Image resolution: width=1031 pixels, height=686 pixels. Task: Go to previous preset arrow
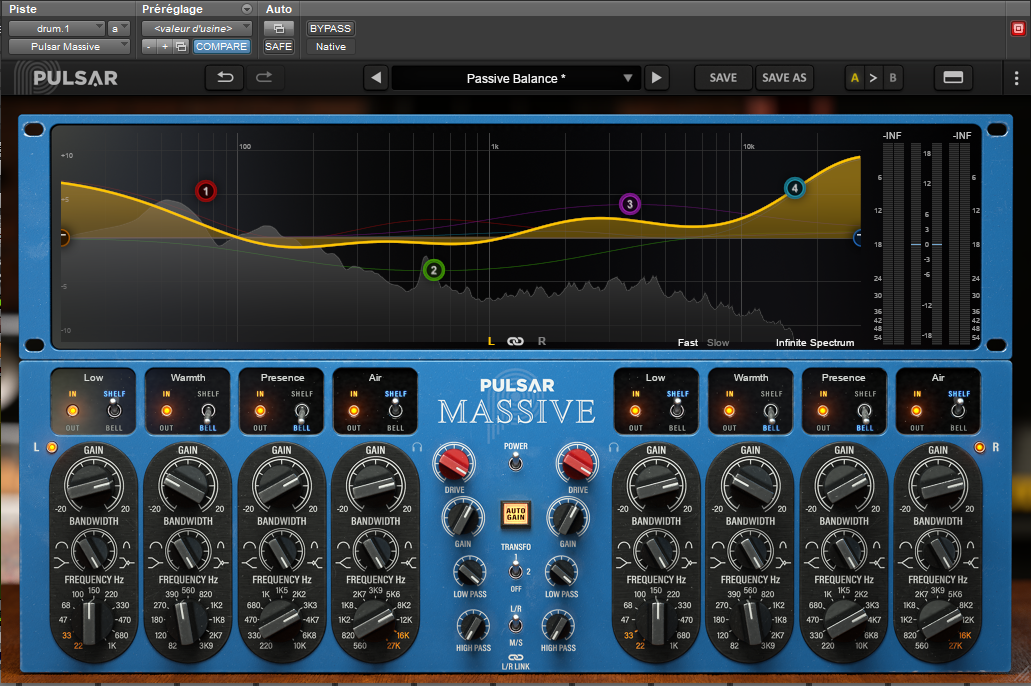coord(376,78)
